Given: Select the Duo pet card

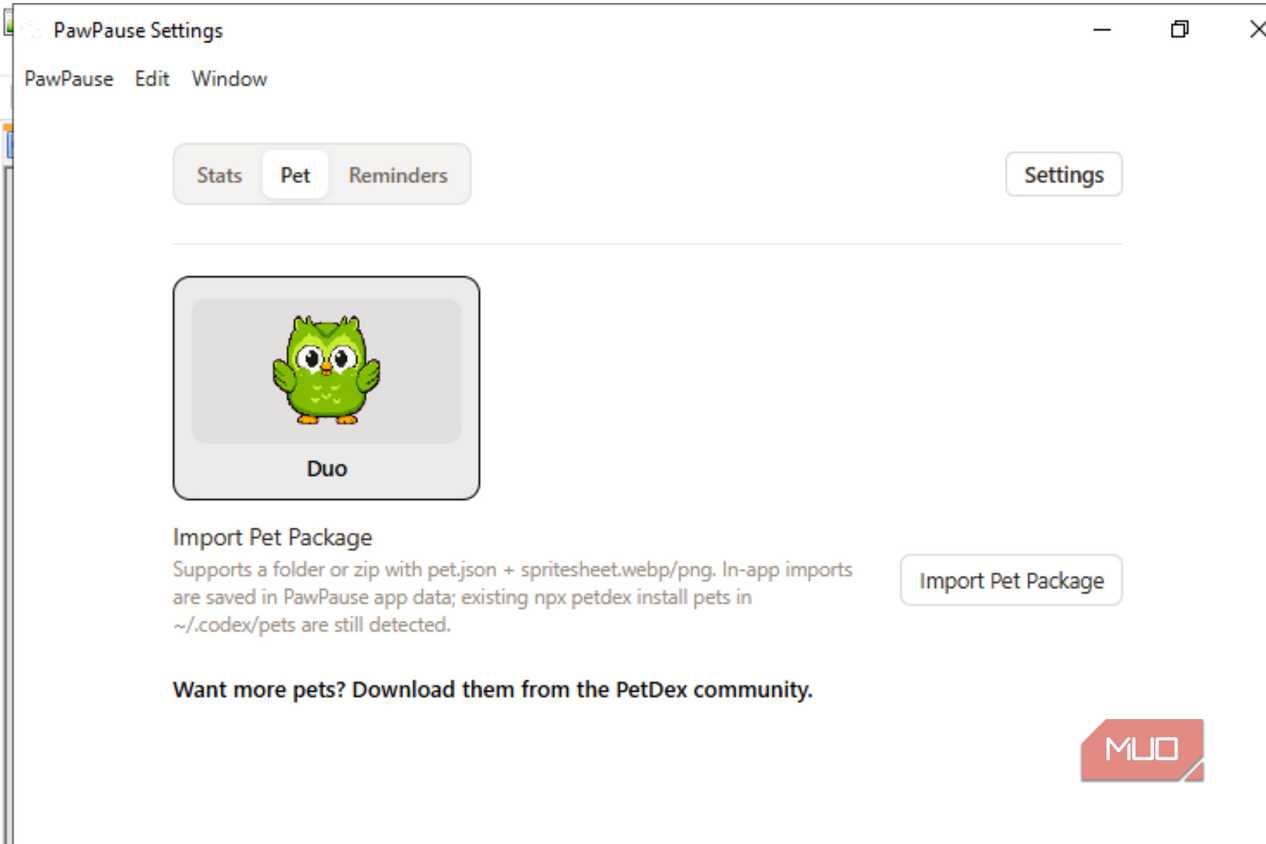Looking at the screenshot, I should click(x=326, y=388).
